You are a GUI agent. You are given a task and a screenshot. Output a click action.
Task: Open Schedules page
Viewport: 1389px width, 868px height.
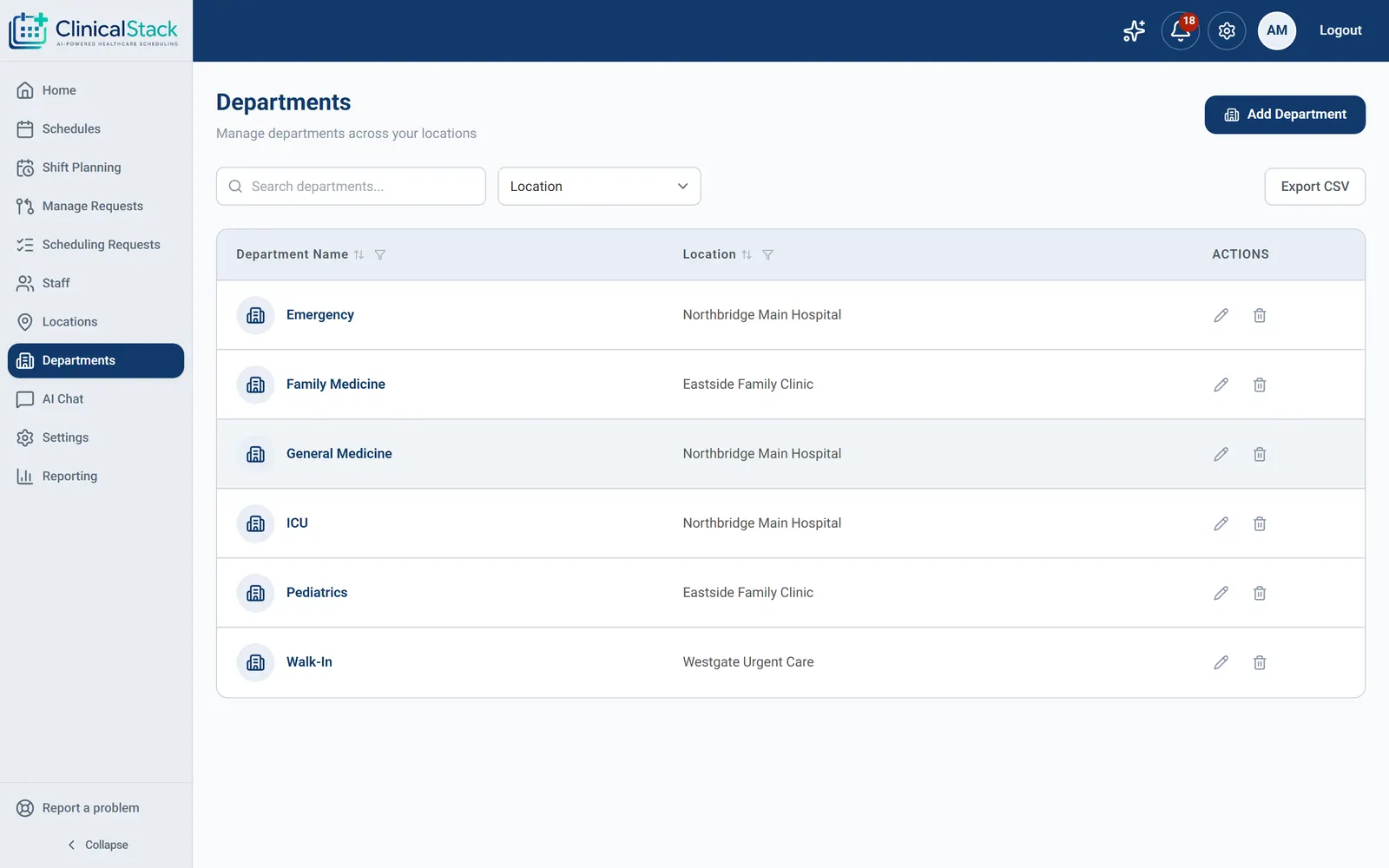[x=95, y=128]
